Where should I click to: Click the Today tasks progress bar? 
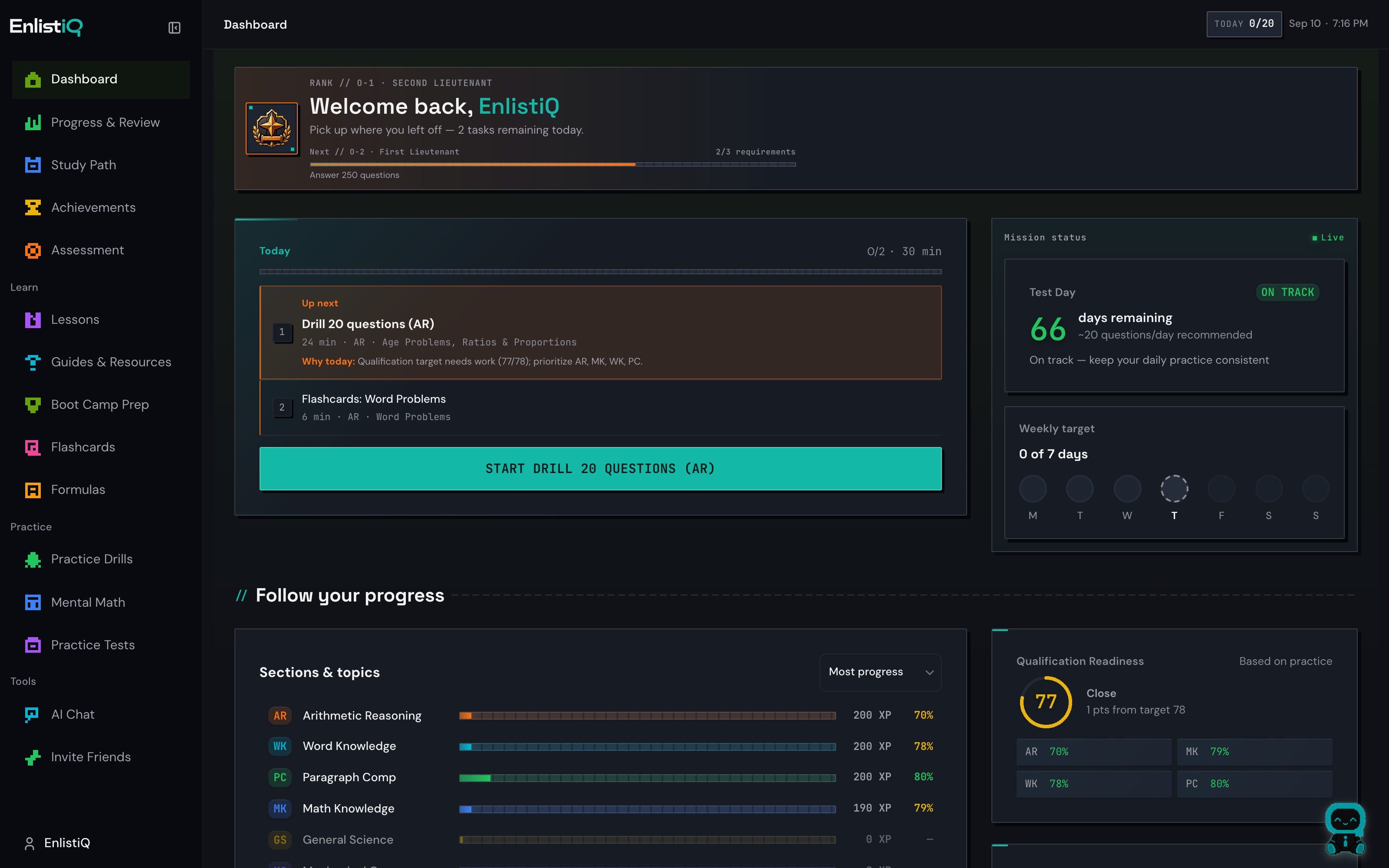(x=600, y=272)
